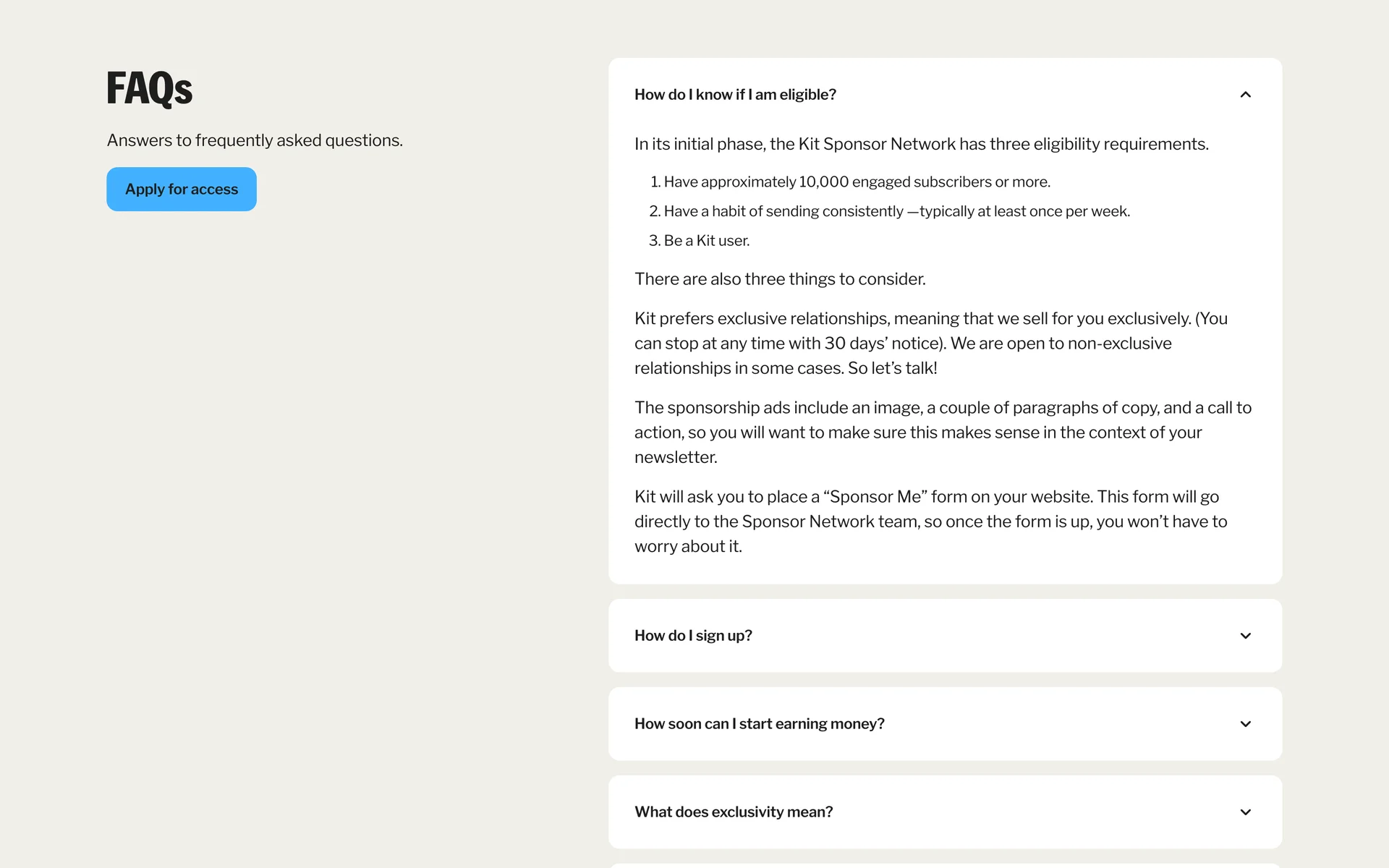This screenshot has height=868, width=1389.
Task: Click the "How do I know if I am eligible?" heading
Action: tap(735, 95)
